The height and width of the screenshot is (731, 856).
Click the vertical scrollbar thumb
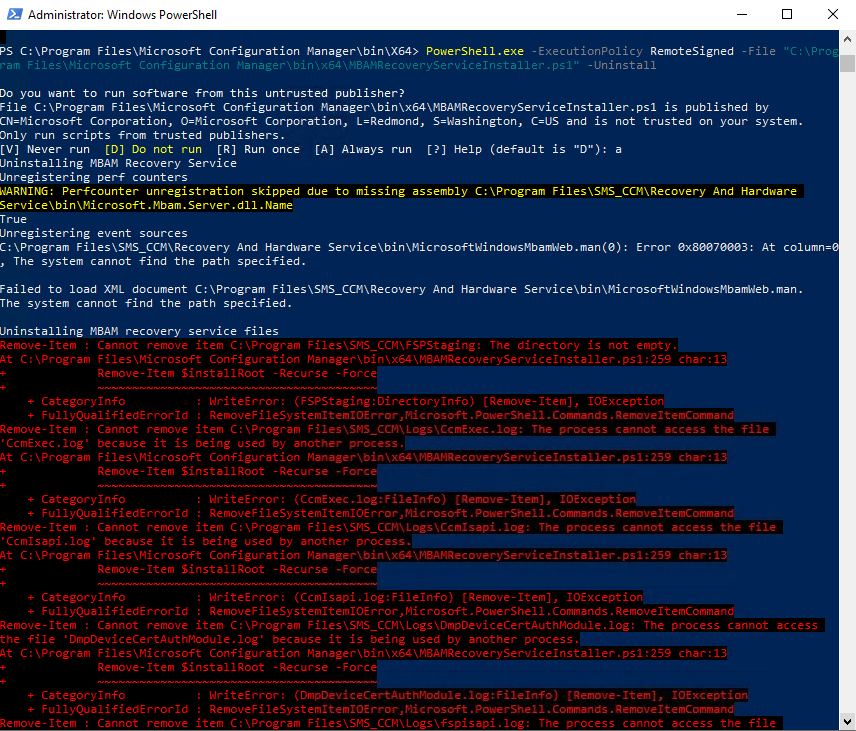847,63
